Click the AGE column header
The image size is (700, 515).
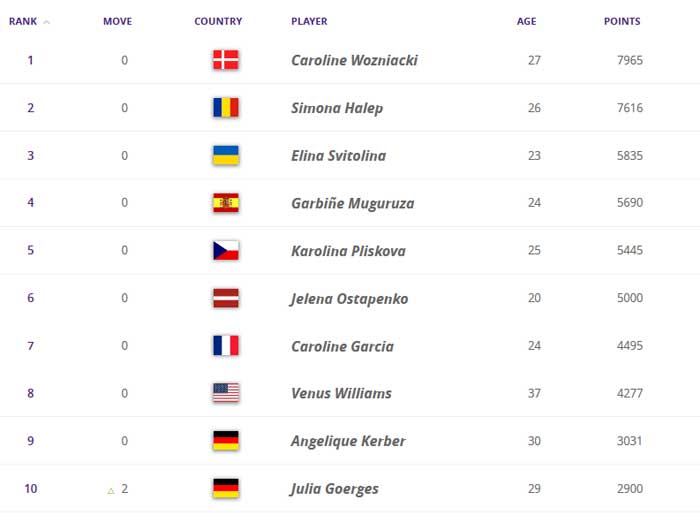[526, 22]
